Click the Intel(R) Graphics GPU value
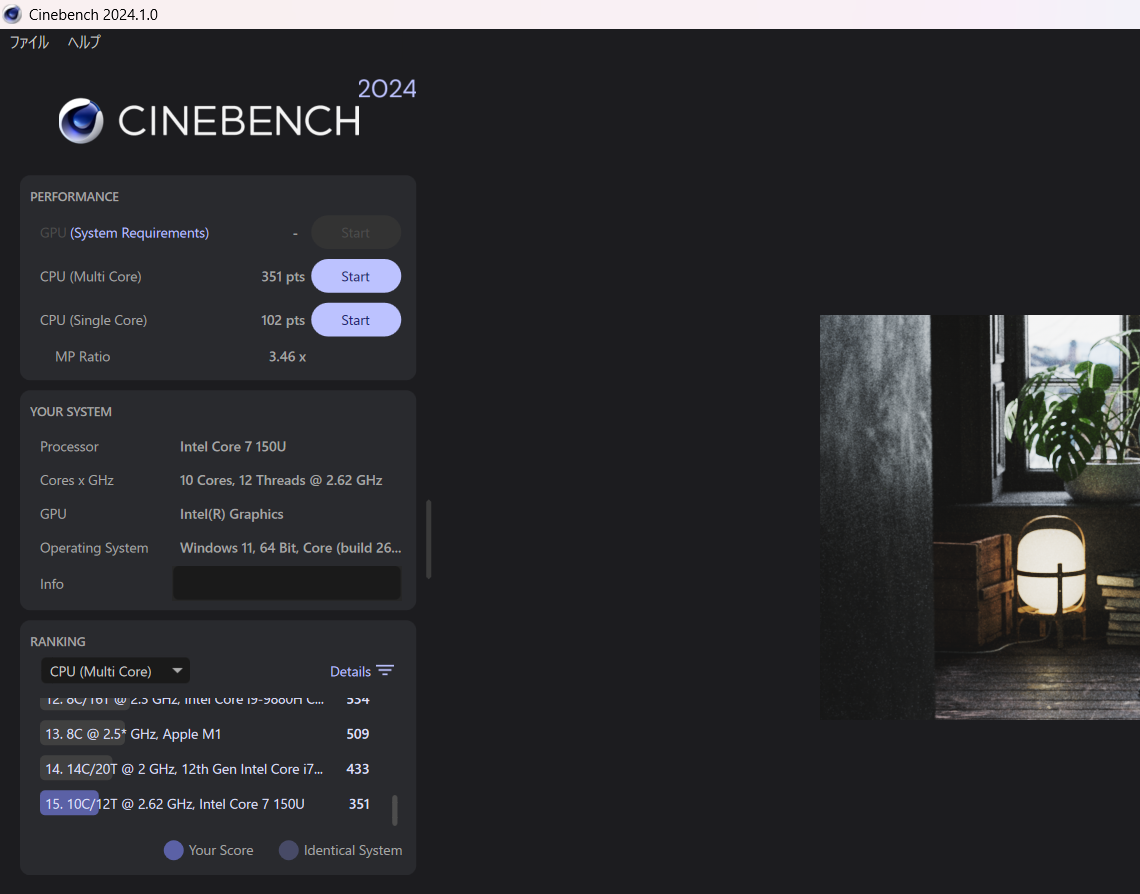Screen dimensions: 1140x894 [x=231, y=514]
